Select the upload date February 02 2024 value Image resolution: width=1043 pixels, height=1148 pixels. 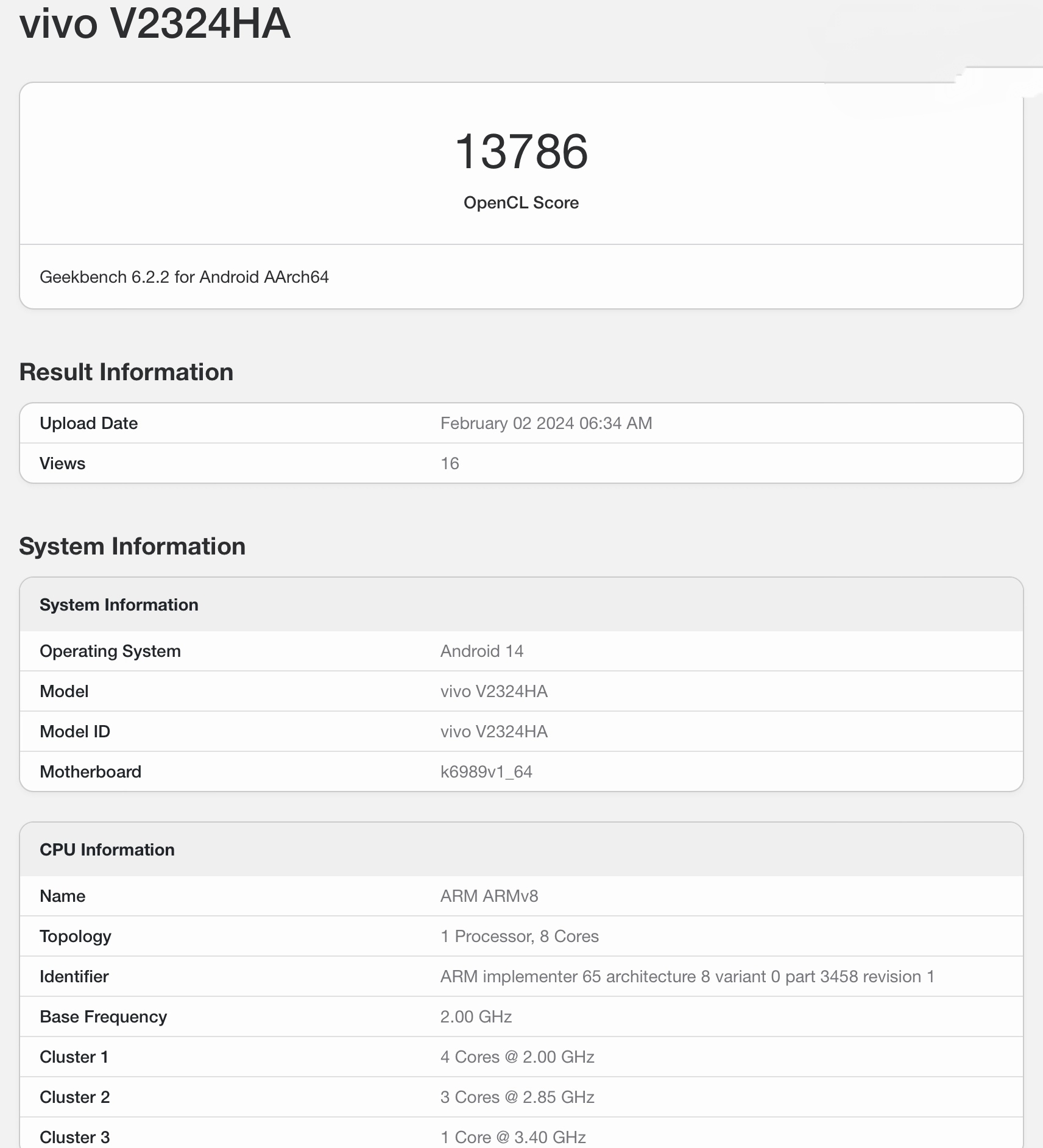(x=546, y=423)
